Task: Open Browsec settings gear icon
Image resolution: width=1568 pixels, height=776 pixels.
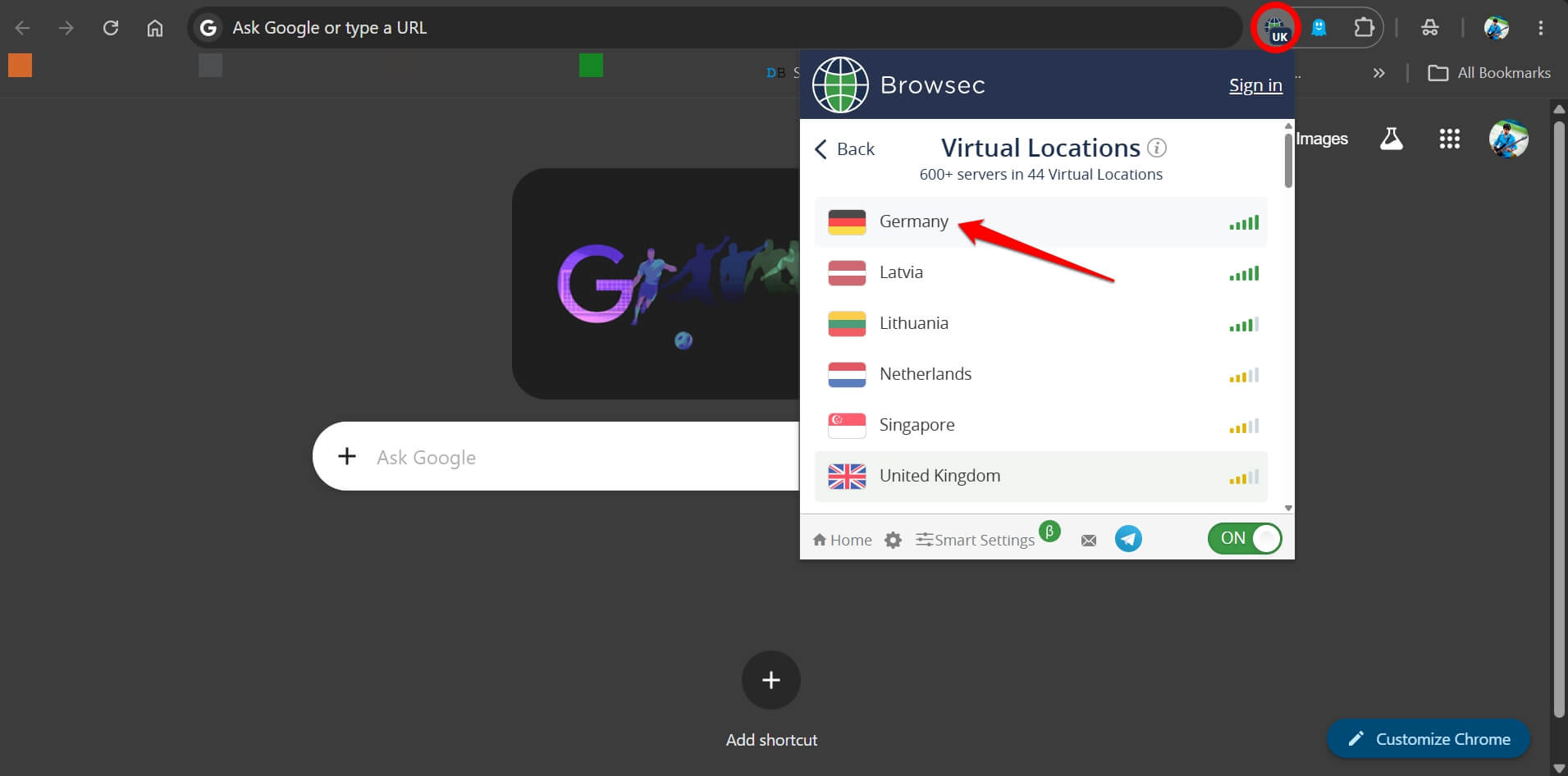Action: [x=893, y=540]
